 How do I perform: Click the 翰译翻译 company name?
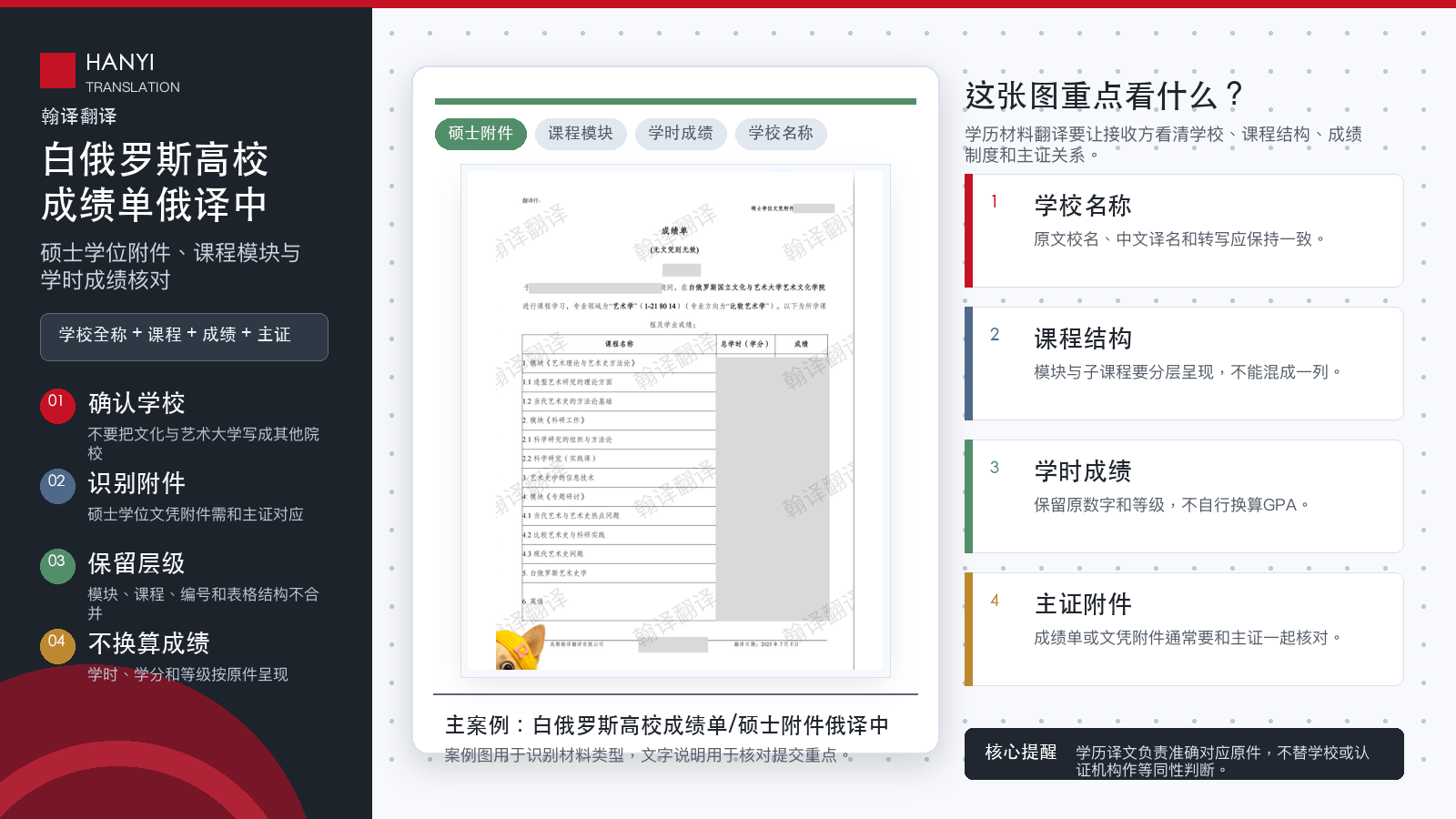tap(79, 116)
